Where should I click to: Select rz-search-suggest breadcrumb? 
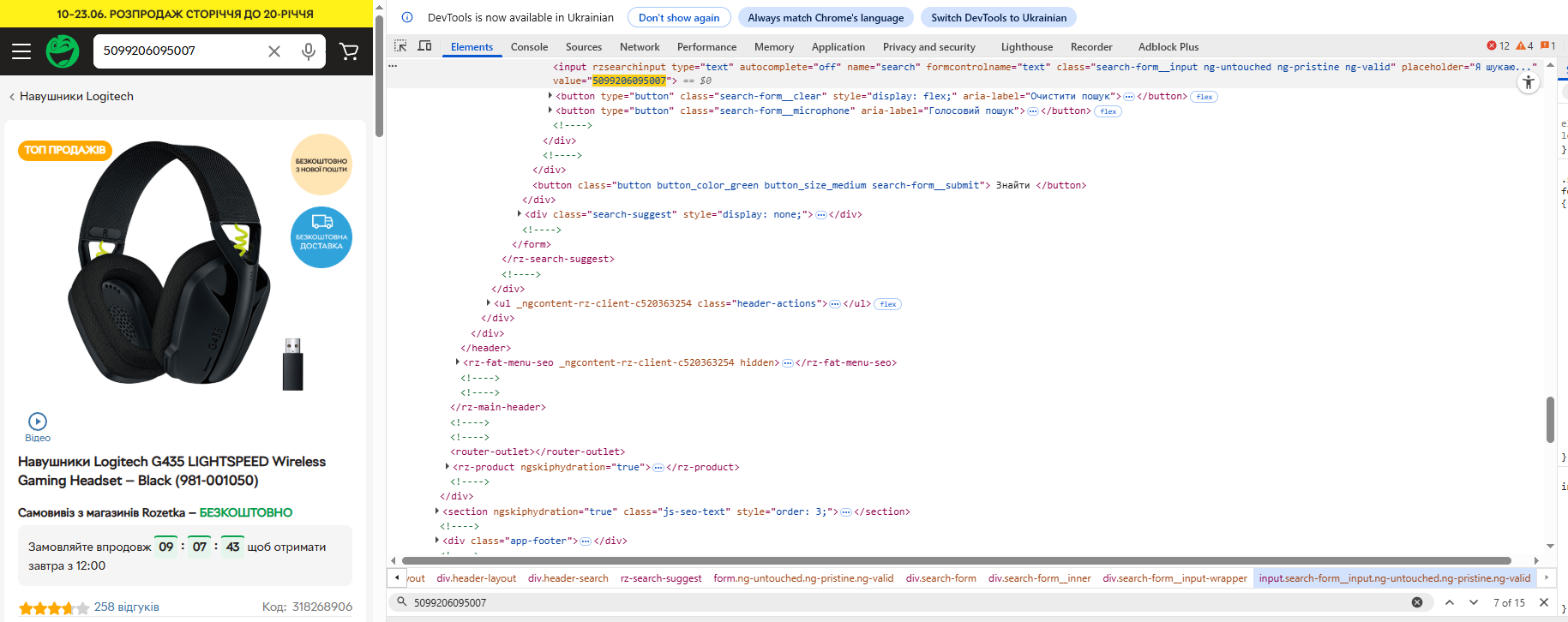pyautogui.click(x=661, y=578)
